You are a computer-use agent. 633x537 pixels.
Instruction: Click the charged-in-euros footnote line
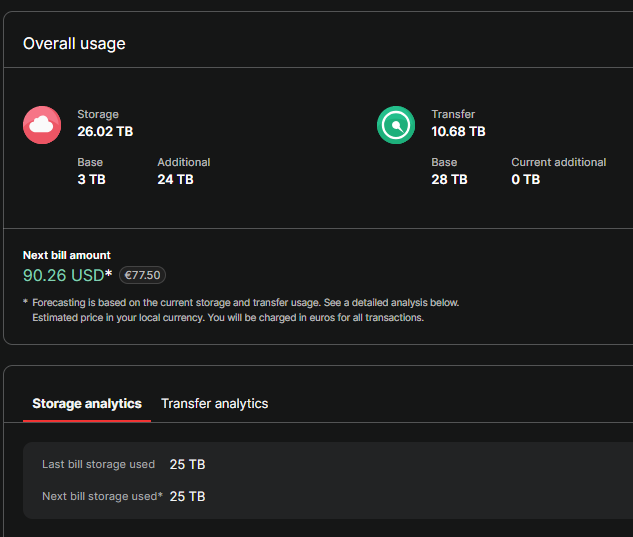click(228, 317)
